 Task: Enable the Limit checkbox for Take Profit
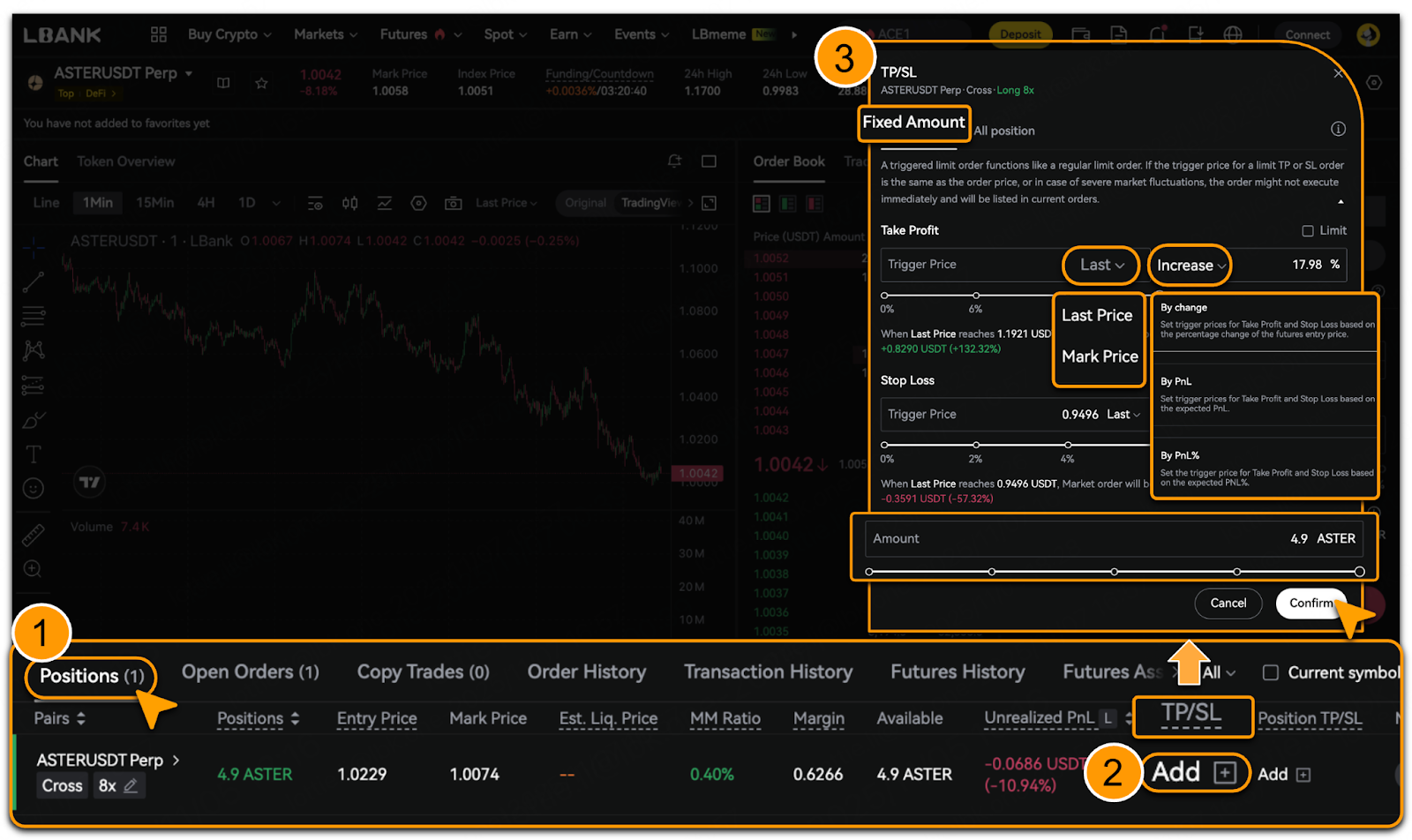coord(1308,230)
